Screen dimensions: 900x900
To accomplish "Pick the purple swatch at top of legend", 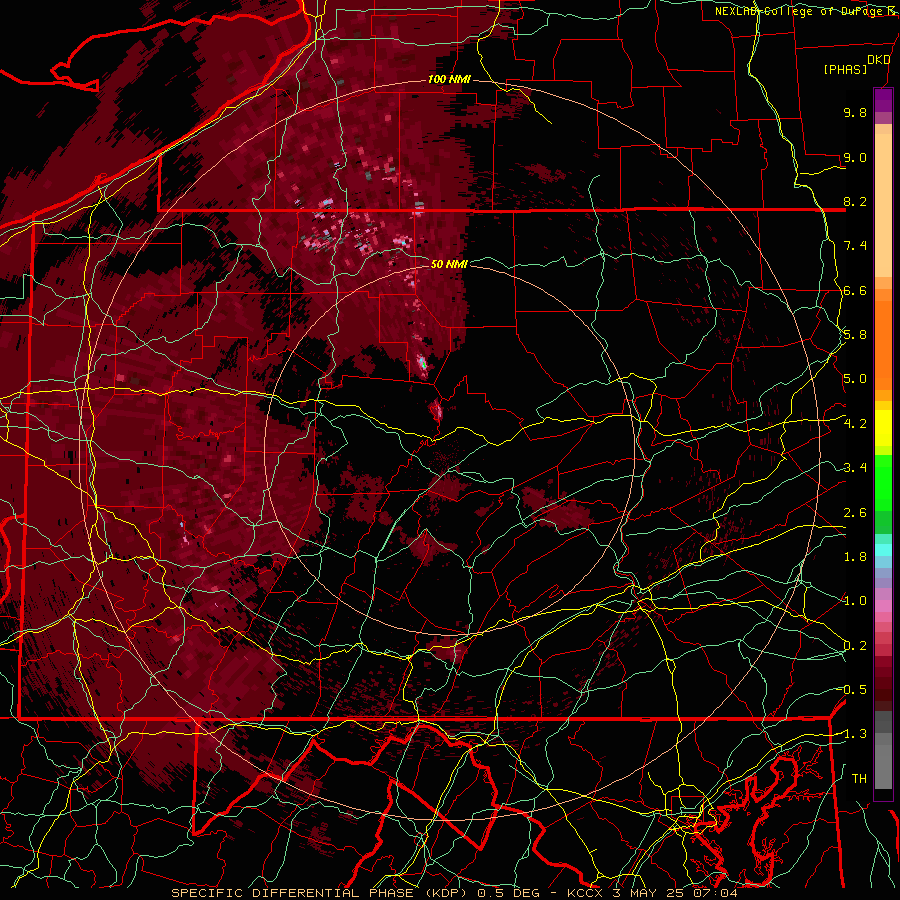I will [883, 100].
